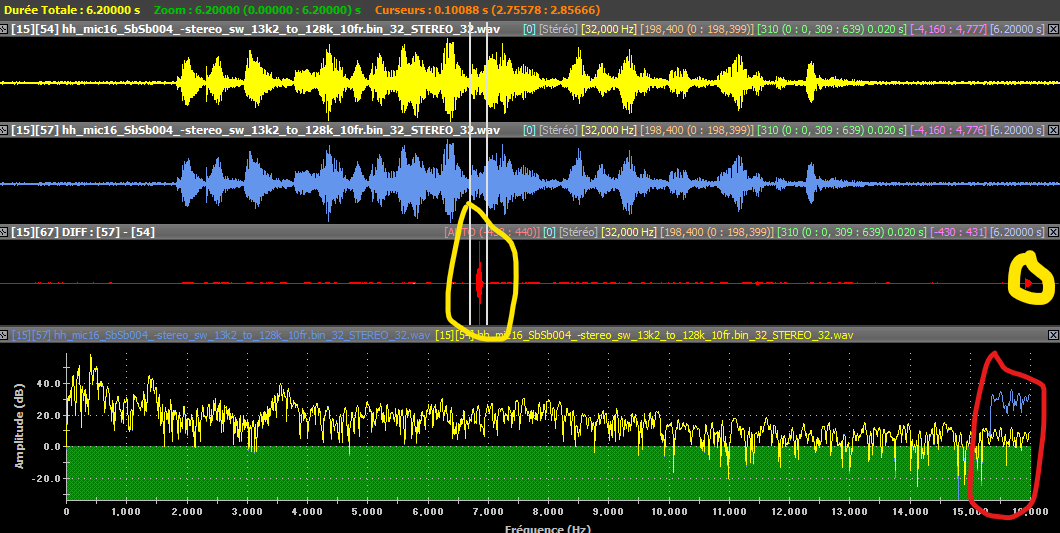
Task: Close the DIFF : [57] - [54] track
Action: (1052, 232)
